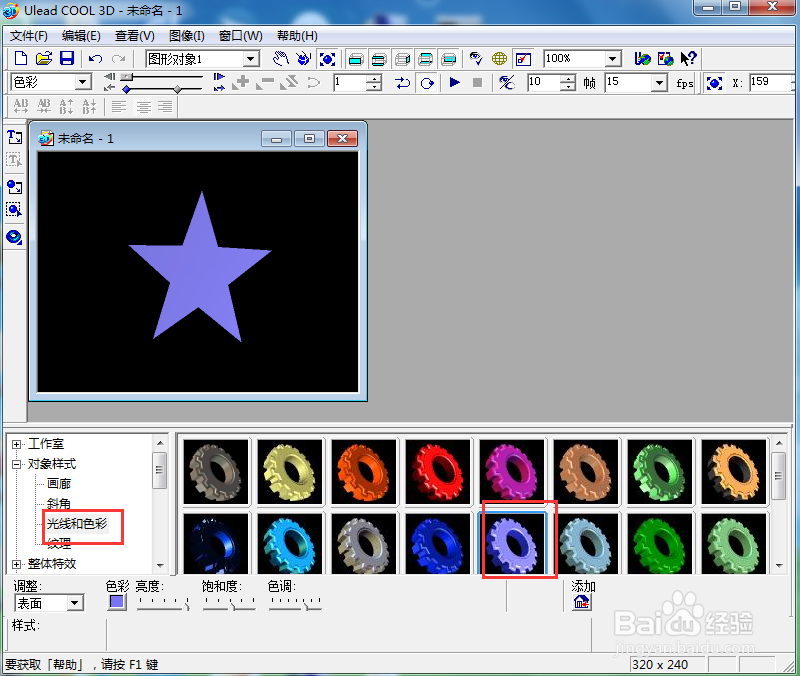Viewport: 800px width, 676px height.
Task: Open the 编辑(E) menu
Action: click(81, 36)
